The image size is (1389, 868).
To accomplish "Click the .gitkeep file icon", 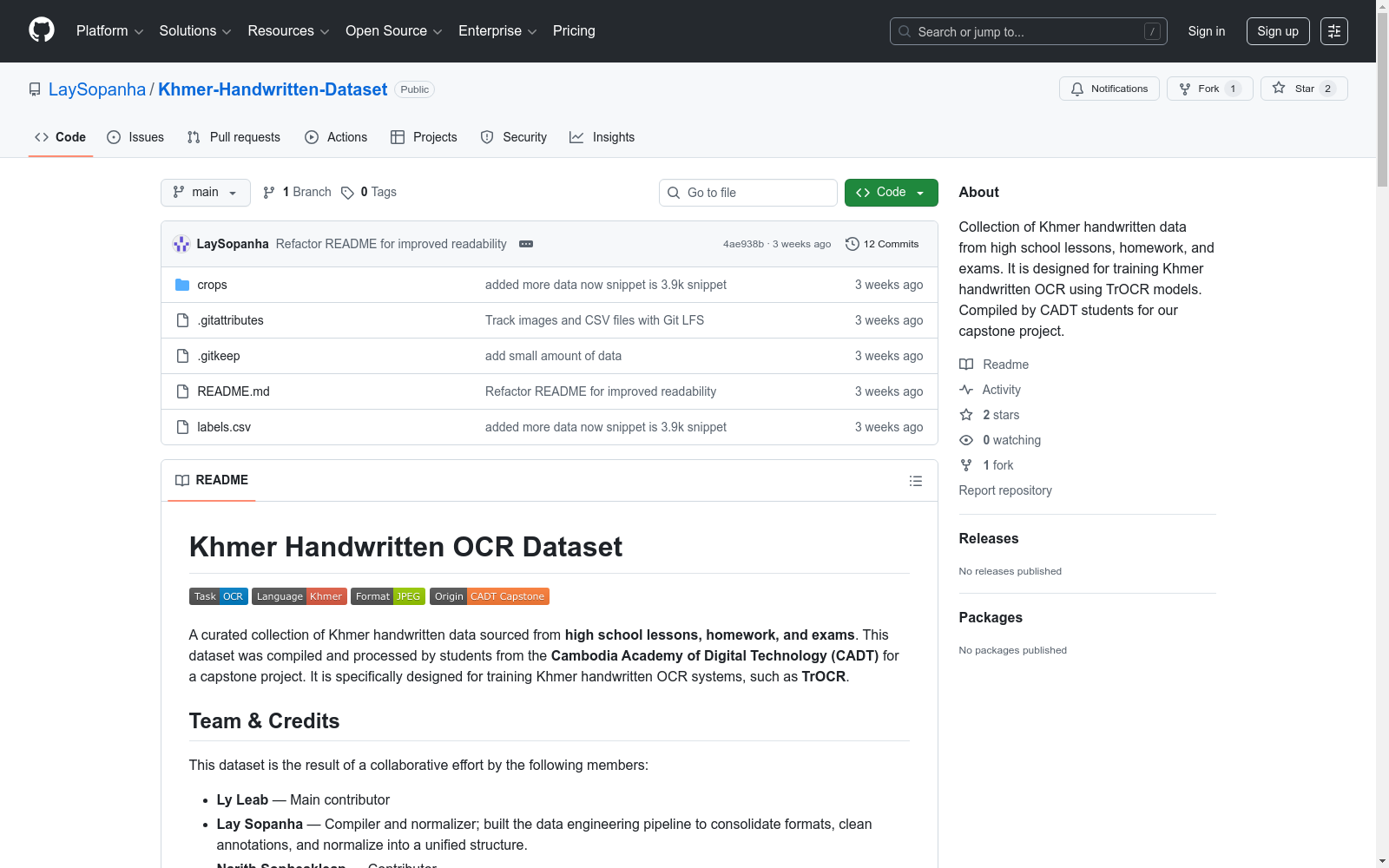I will point(182,356).
